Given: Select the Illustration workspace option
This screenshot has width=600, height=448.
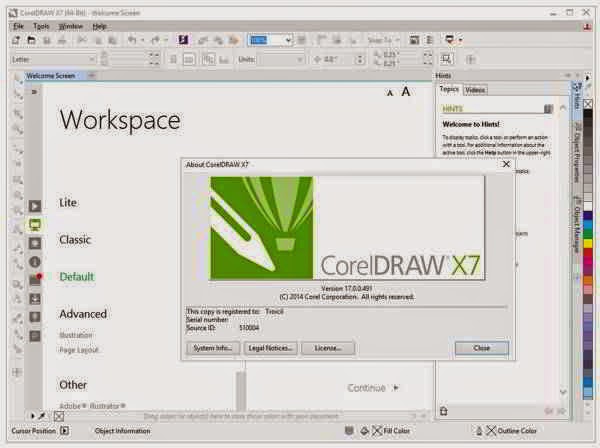Looking at the screenshot, I should [76, 335].
